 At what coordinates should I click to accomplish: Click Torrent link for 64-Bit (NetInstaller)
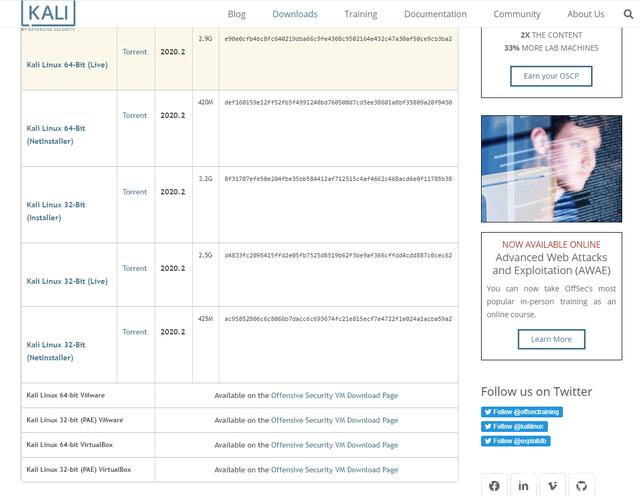click(x=134, y=116)
